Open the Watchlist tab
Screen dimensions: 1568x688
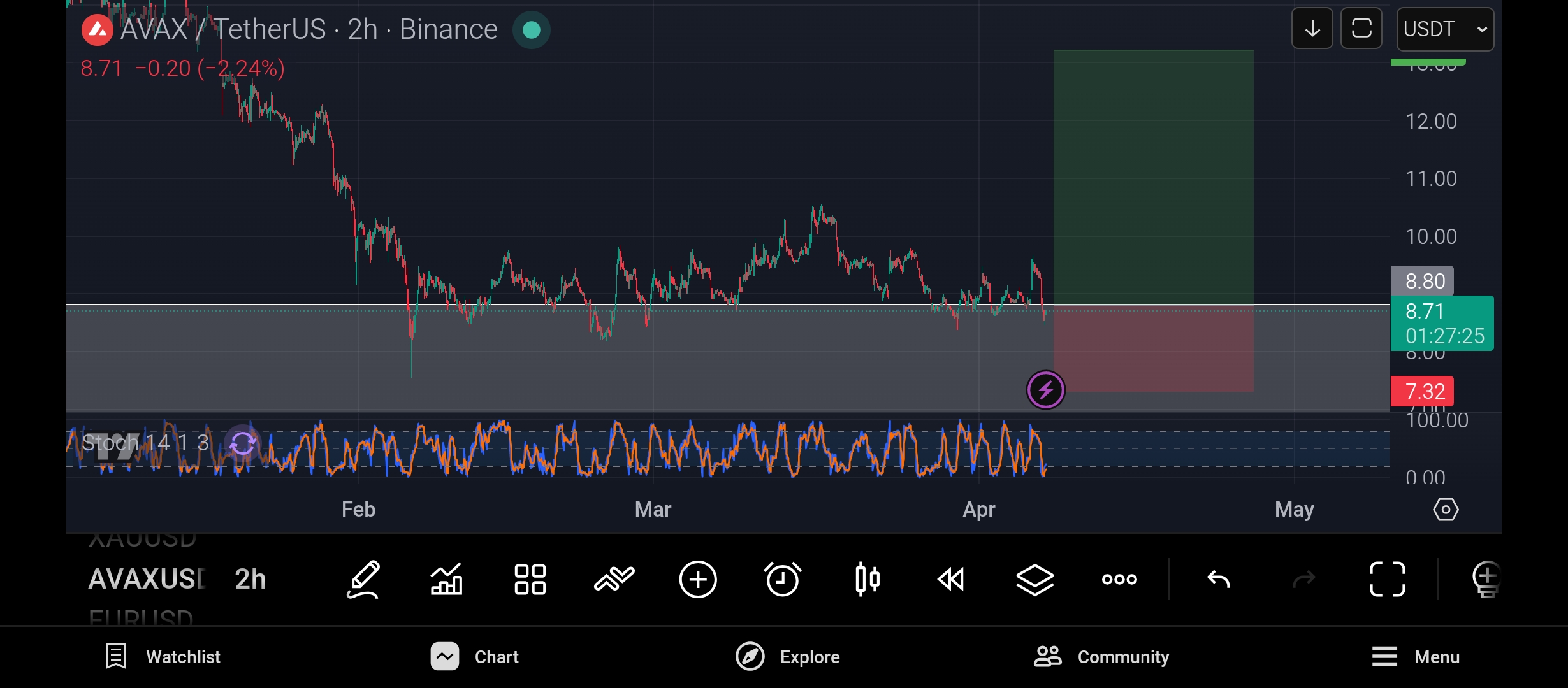(x=163, y=657)
